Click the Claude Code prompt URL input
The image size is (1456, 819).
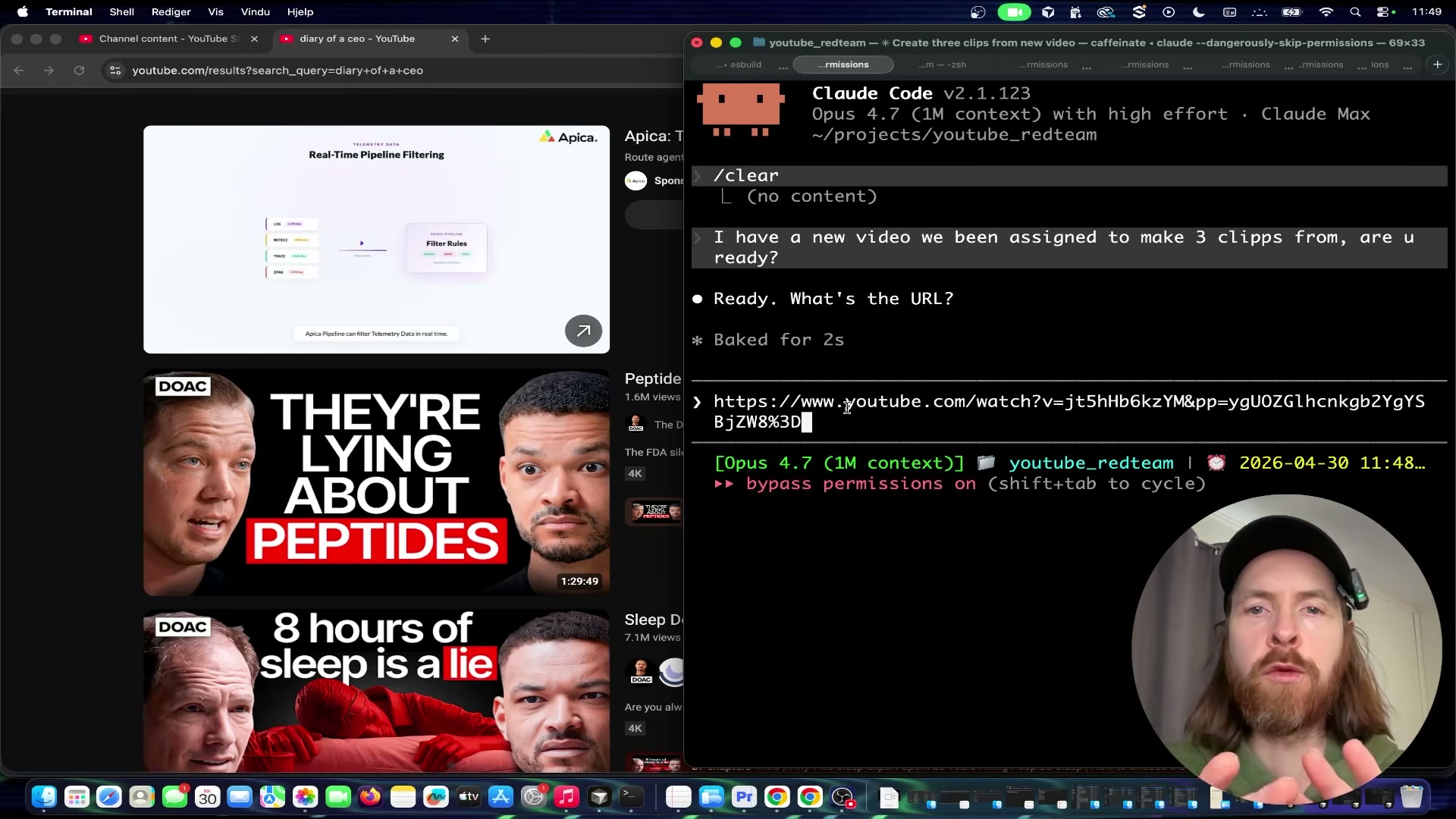(1069, 412)
